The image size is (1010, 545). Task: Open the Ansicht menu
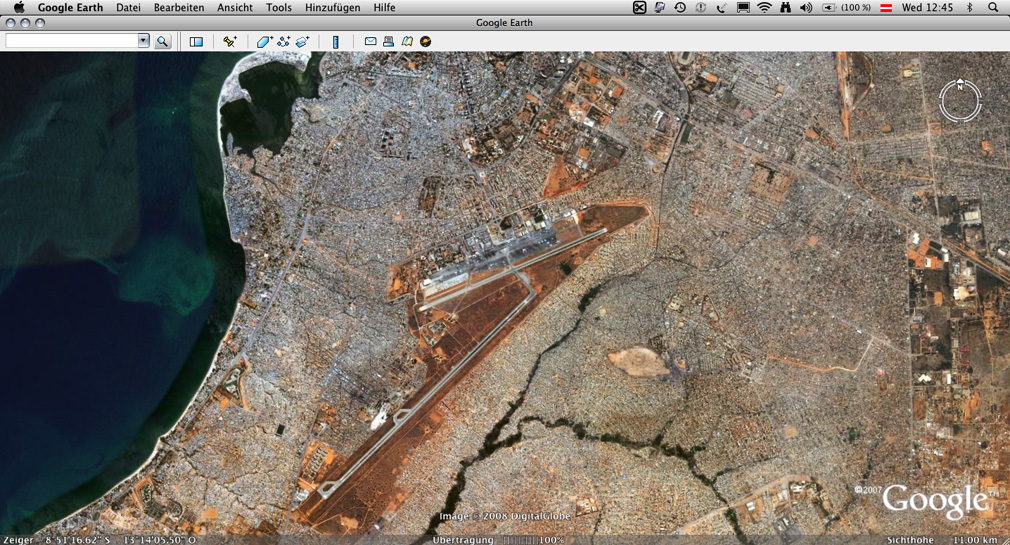[x=235, y=8]
